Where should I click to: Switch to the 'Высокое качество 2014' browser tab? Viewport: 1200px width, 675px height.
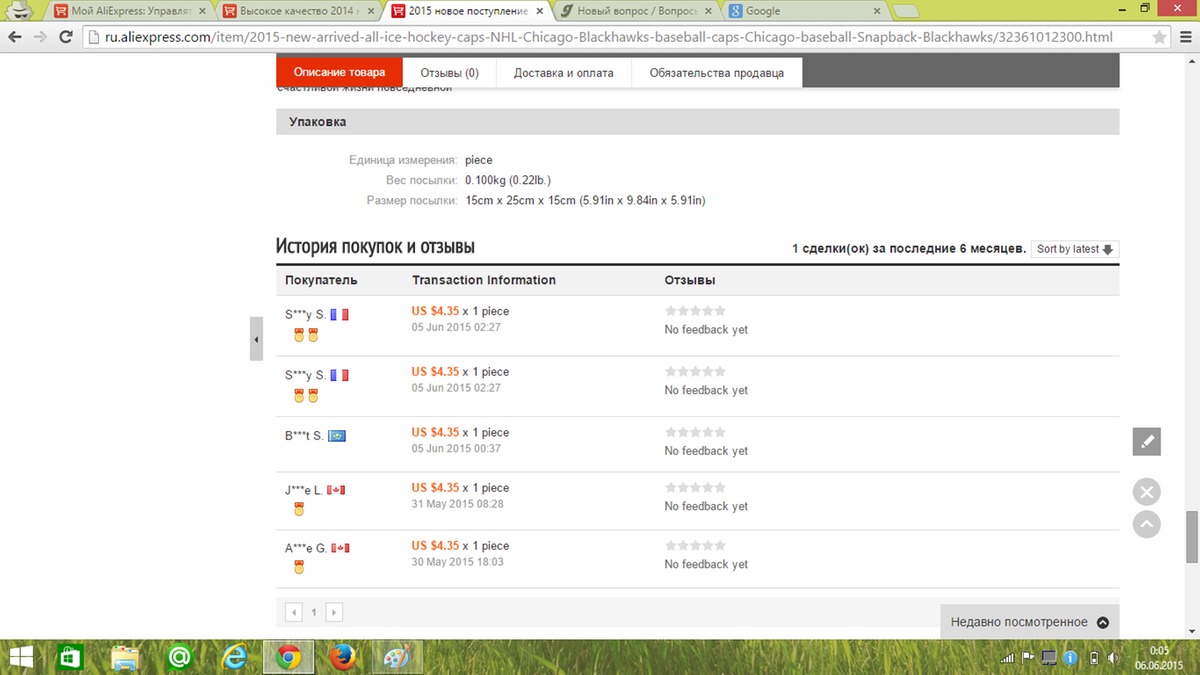[x=297, y=11]
